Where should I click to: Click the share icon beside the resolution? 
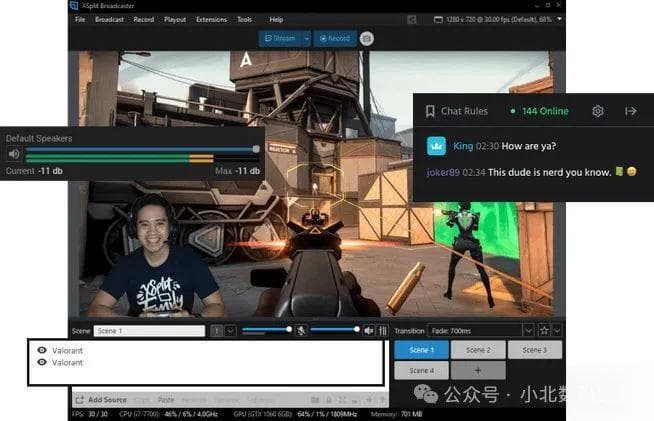[412, 20]
